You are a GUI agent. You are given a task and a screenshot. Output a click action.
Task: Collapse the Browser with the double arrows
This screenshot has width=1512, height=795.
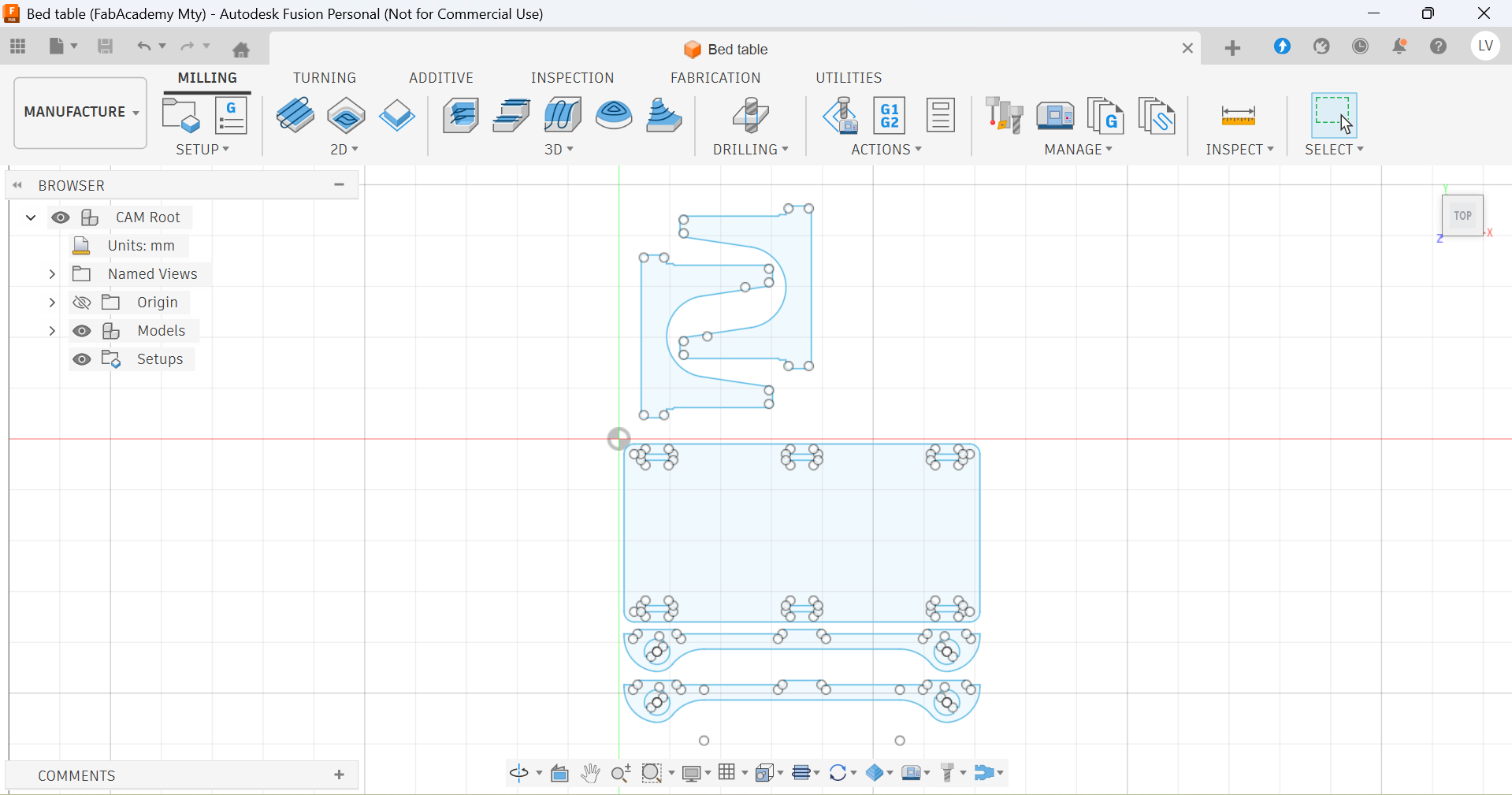17,186
